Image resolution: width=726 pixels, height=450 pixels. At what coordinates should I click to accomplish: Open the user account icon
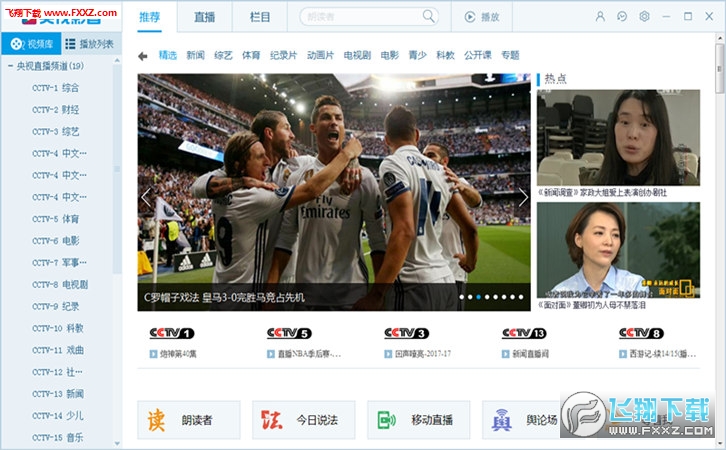tap(600, 17)
